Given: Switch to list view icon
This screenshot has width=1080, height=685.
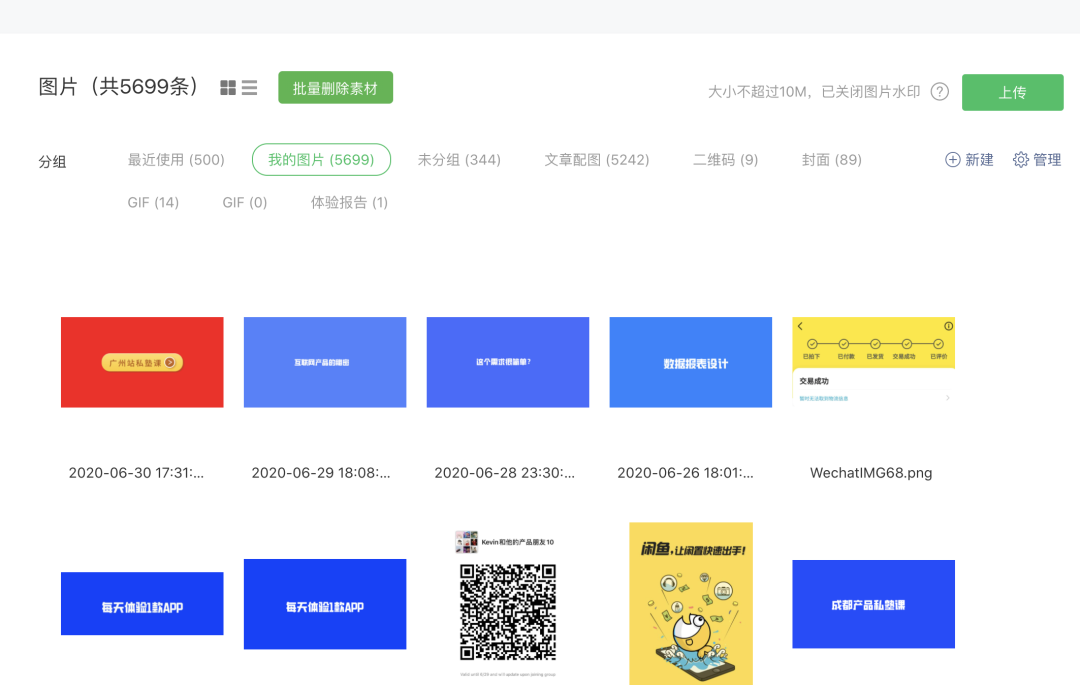Looking at the screenshot, I should (x=249, y=87).
